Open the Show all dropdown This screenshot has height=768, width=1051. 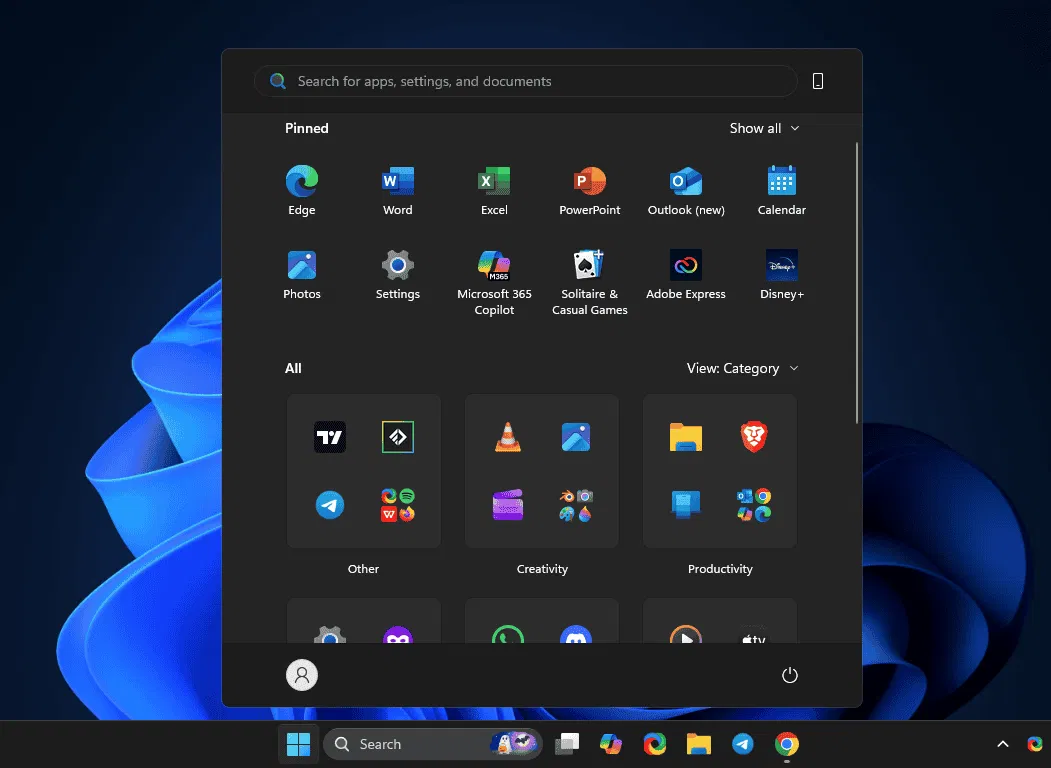763,128
